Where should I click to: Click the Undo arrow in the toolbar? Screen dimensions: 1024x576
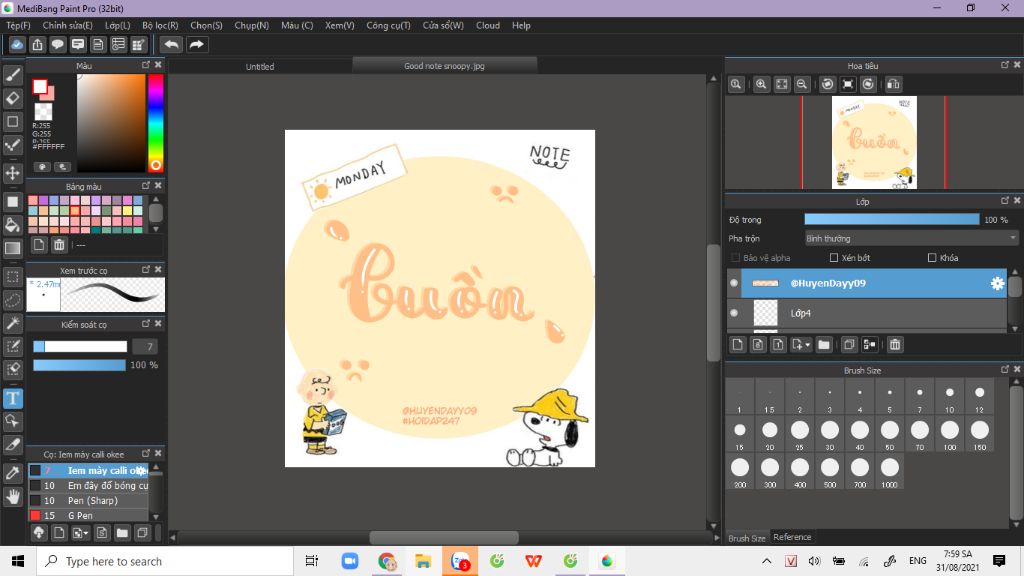pos(171,44)
